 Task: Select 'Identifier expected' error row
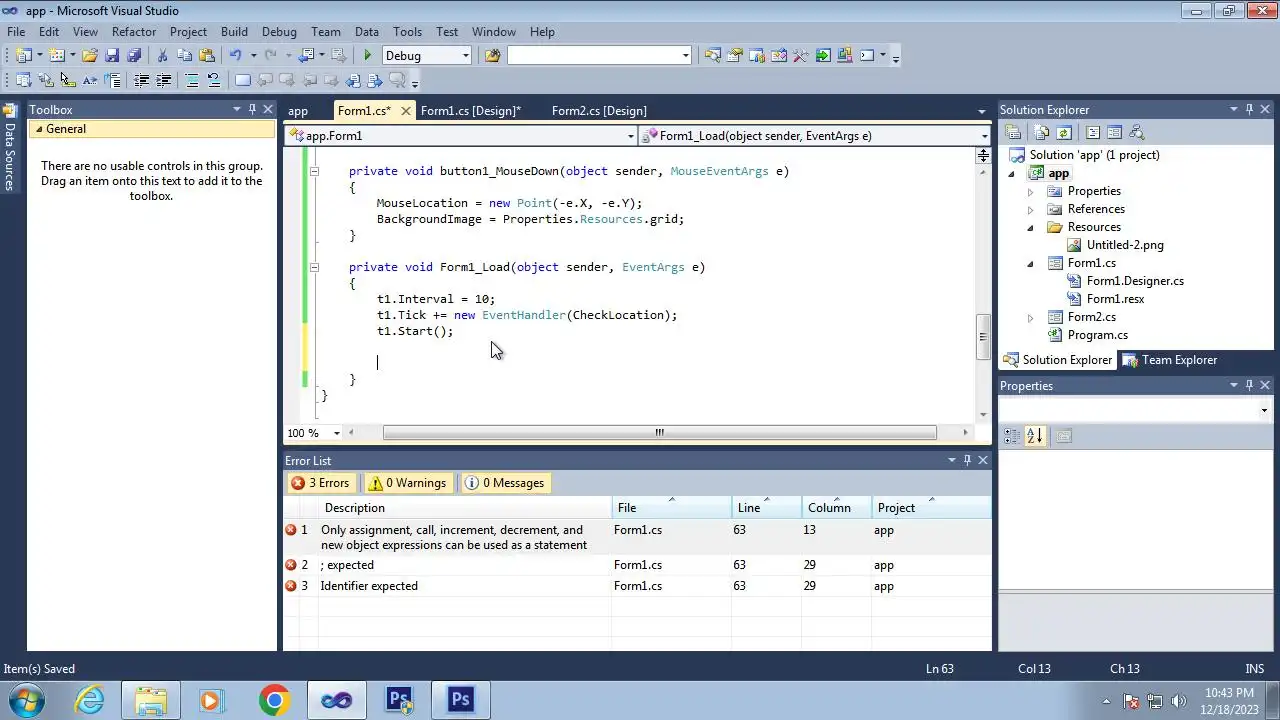pyautogui.click(x=637, y=586)
